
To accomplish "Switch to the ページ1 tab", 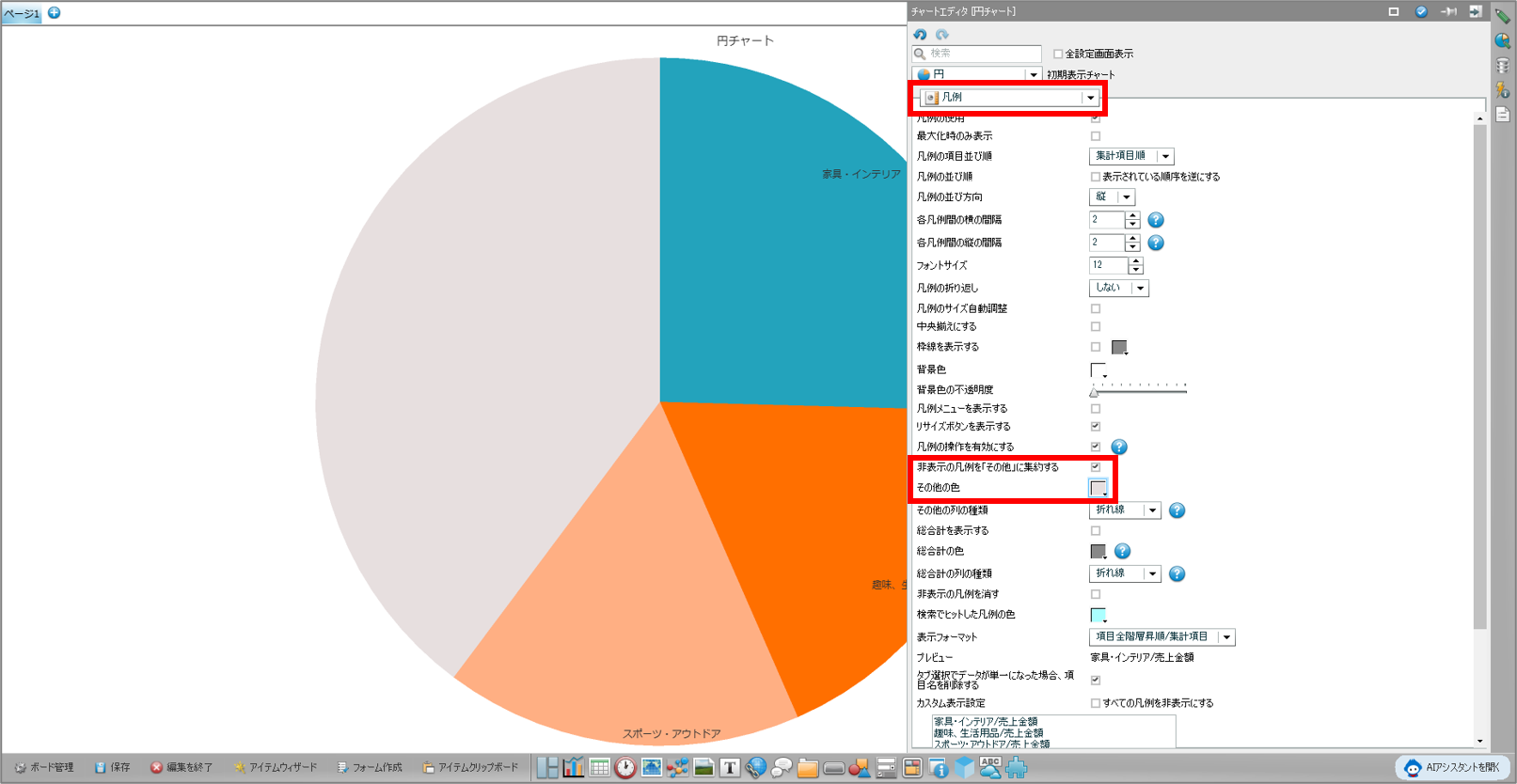I will [21, 13].
